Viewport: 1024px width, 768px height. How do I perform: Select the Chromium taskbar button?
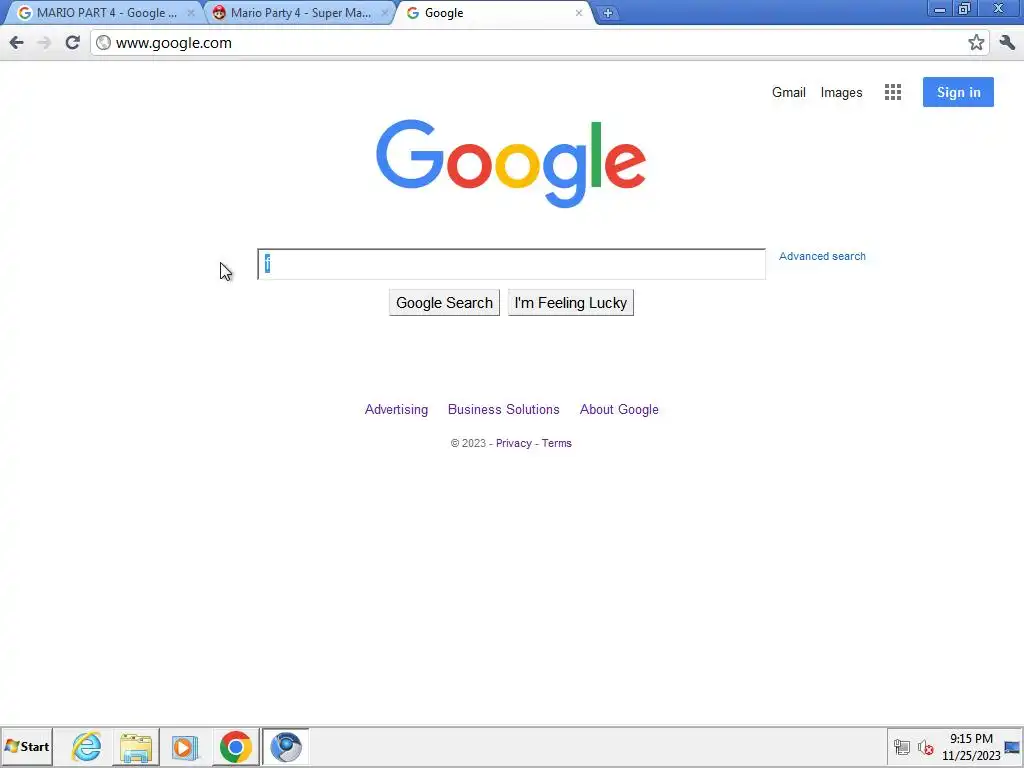[x=285, y=746]
